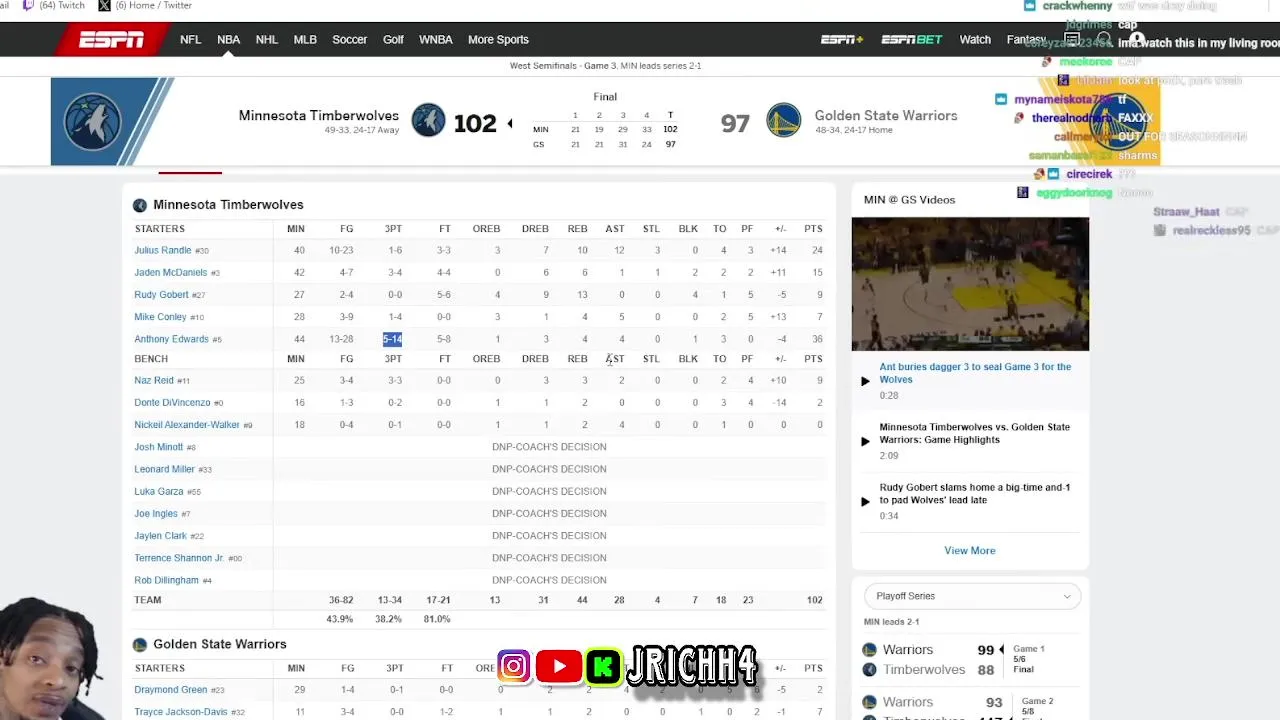
Task: Open Timberwolves vs. Warriors Game Highlights link
Action: (x=975, y=433)
